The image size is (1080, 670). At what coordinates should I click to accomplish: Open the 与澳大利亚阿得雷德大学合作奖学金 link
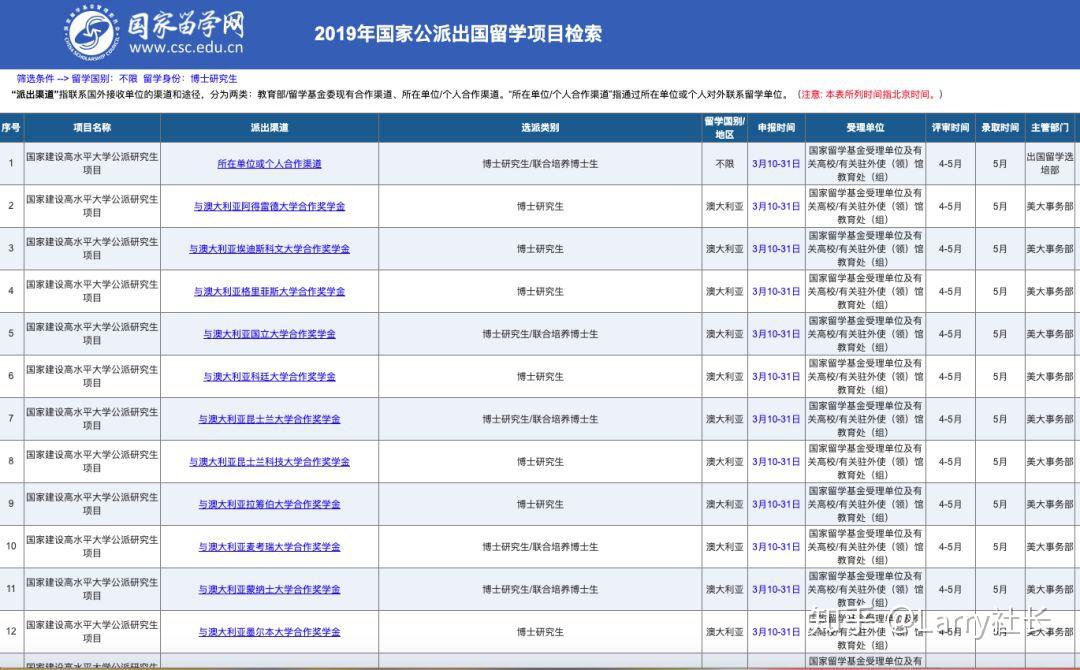click(x=269, y=207)
